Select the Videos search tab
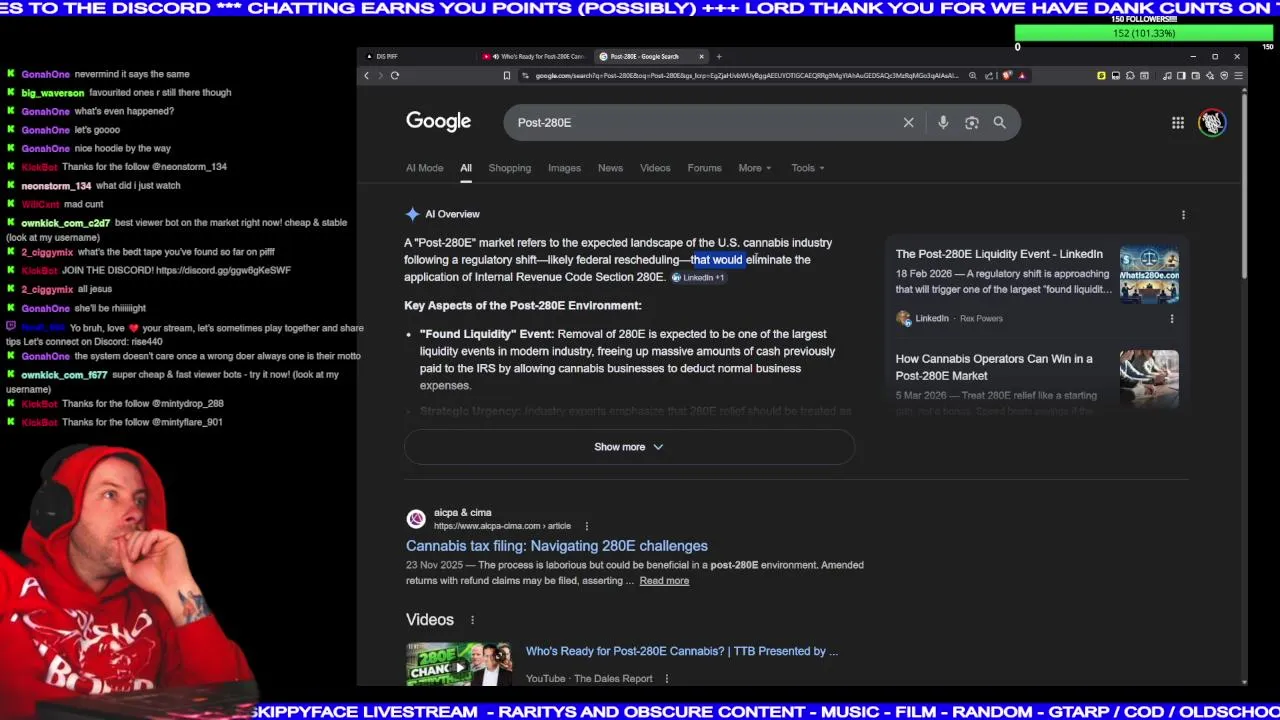 655,168
